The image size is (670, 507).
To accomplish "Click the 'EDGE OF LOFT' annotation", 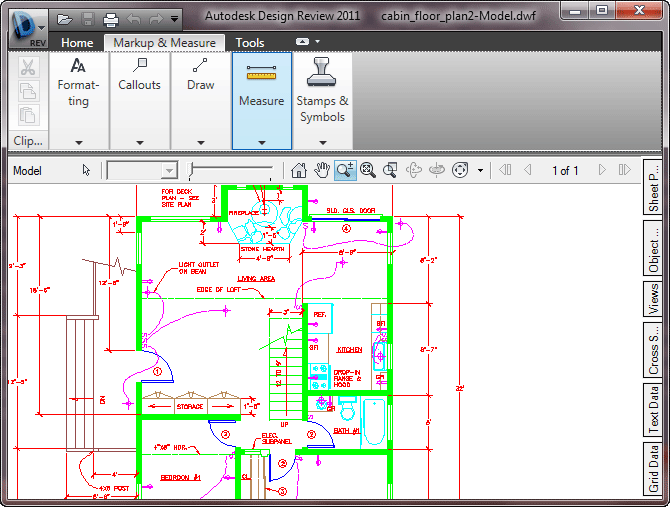I will (x=218, y=290).
